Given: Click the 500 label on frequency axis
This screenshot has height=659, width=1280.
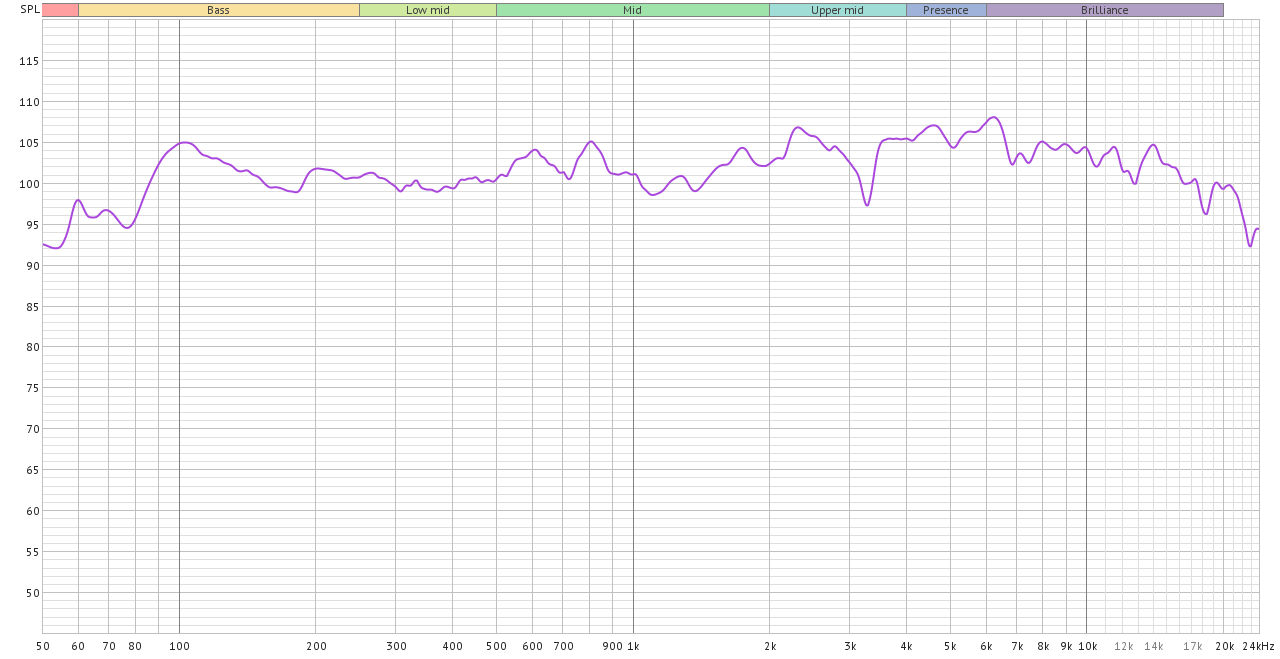Looking at the screenshot, I should coord(496,646).
